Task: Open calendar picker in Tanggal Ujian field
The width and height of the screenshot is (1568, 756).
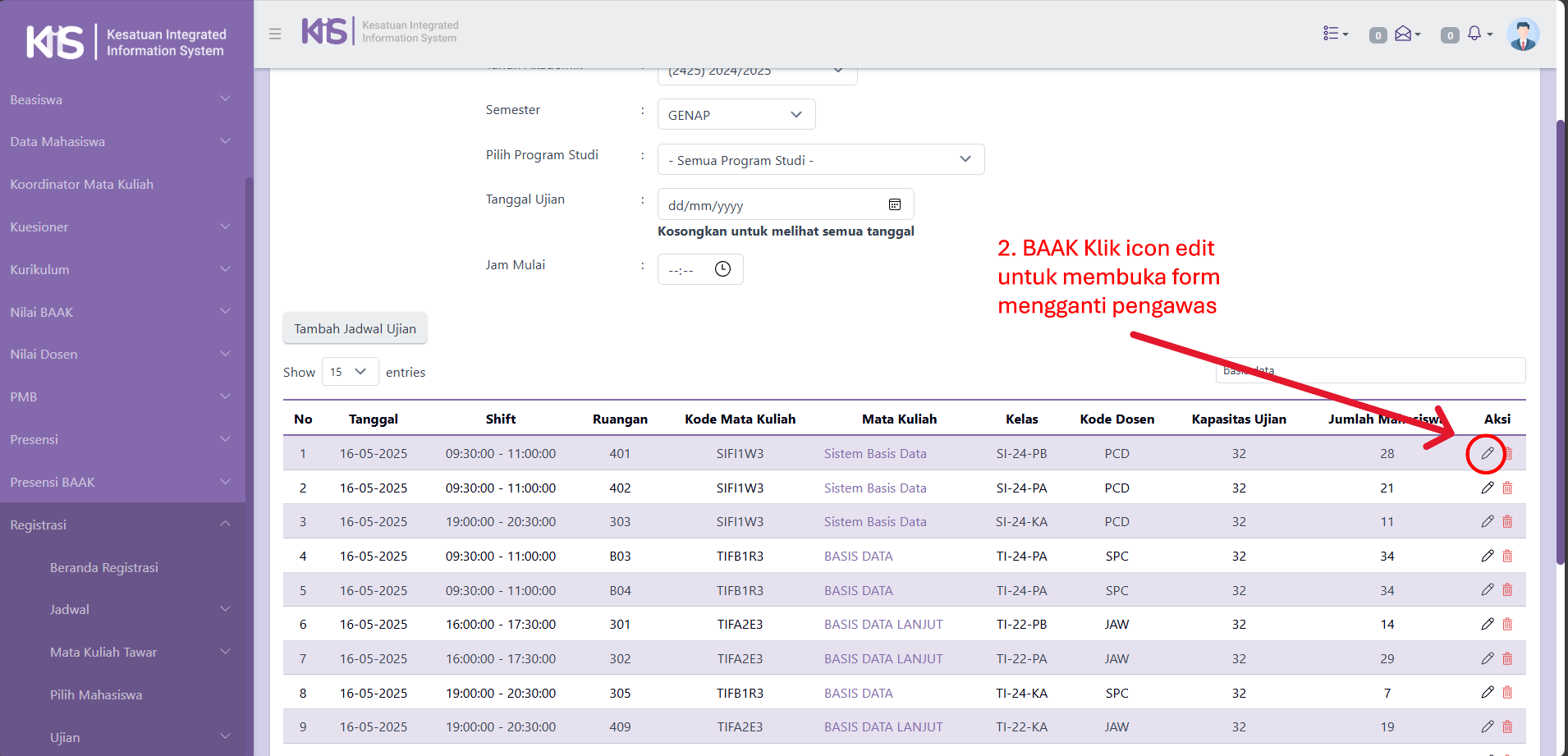Action: (x=895, y=204)
